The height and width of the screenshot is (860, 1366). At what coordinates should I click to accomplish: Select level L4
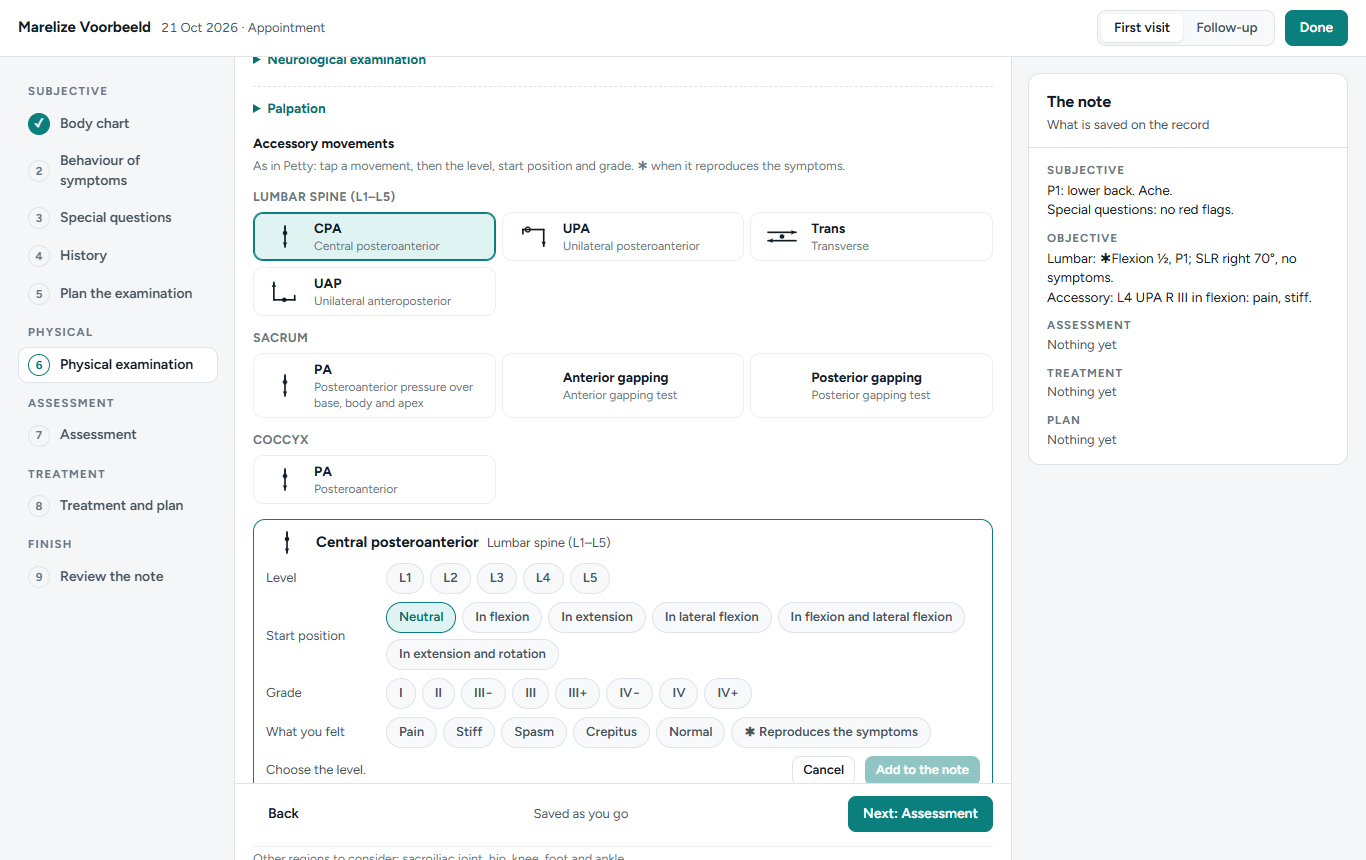pyautogui.click(x=543, y=578)
